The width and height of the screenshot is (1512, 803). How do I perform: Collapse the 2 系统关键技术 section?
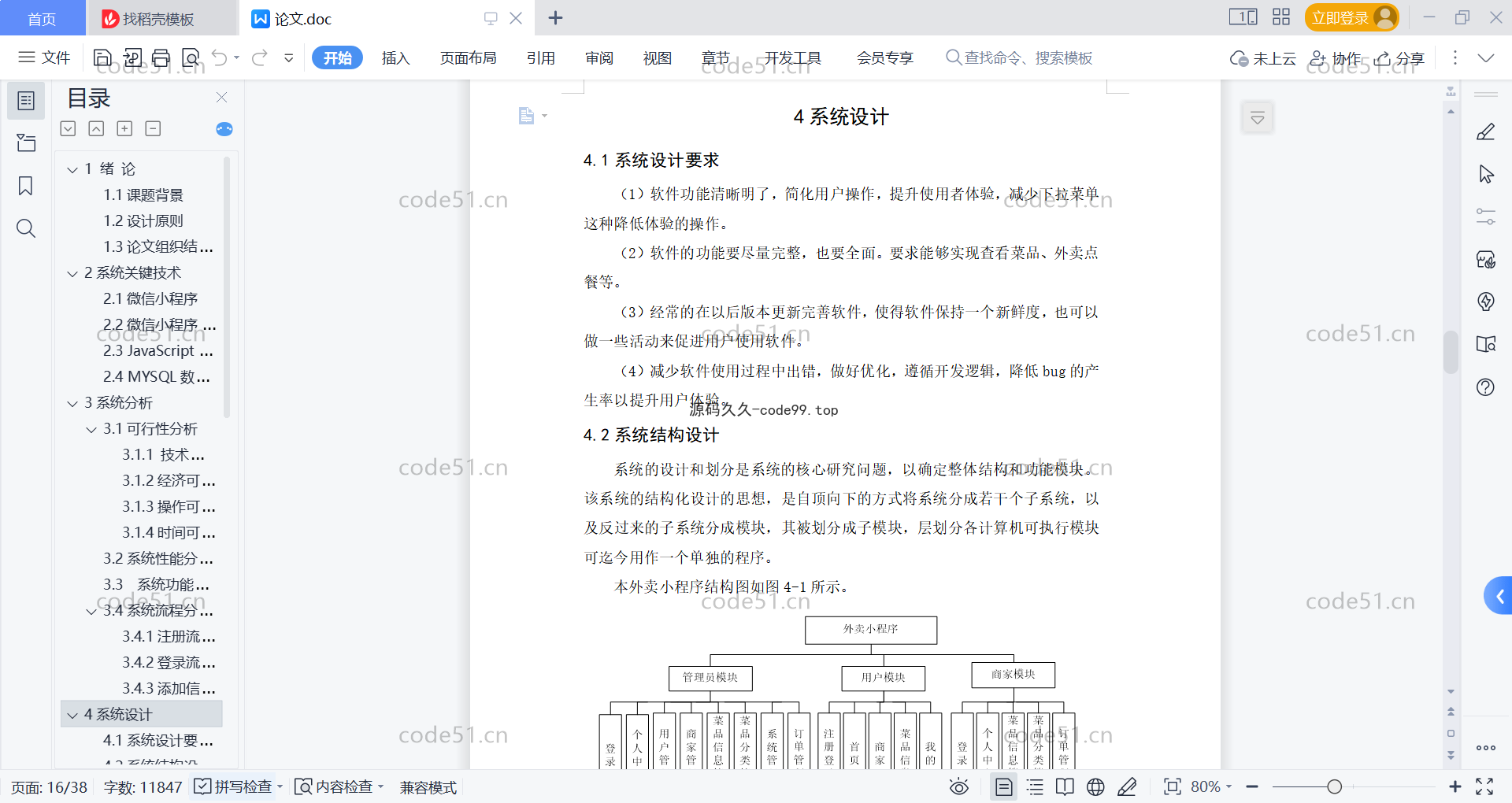[x=72, y=273]
